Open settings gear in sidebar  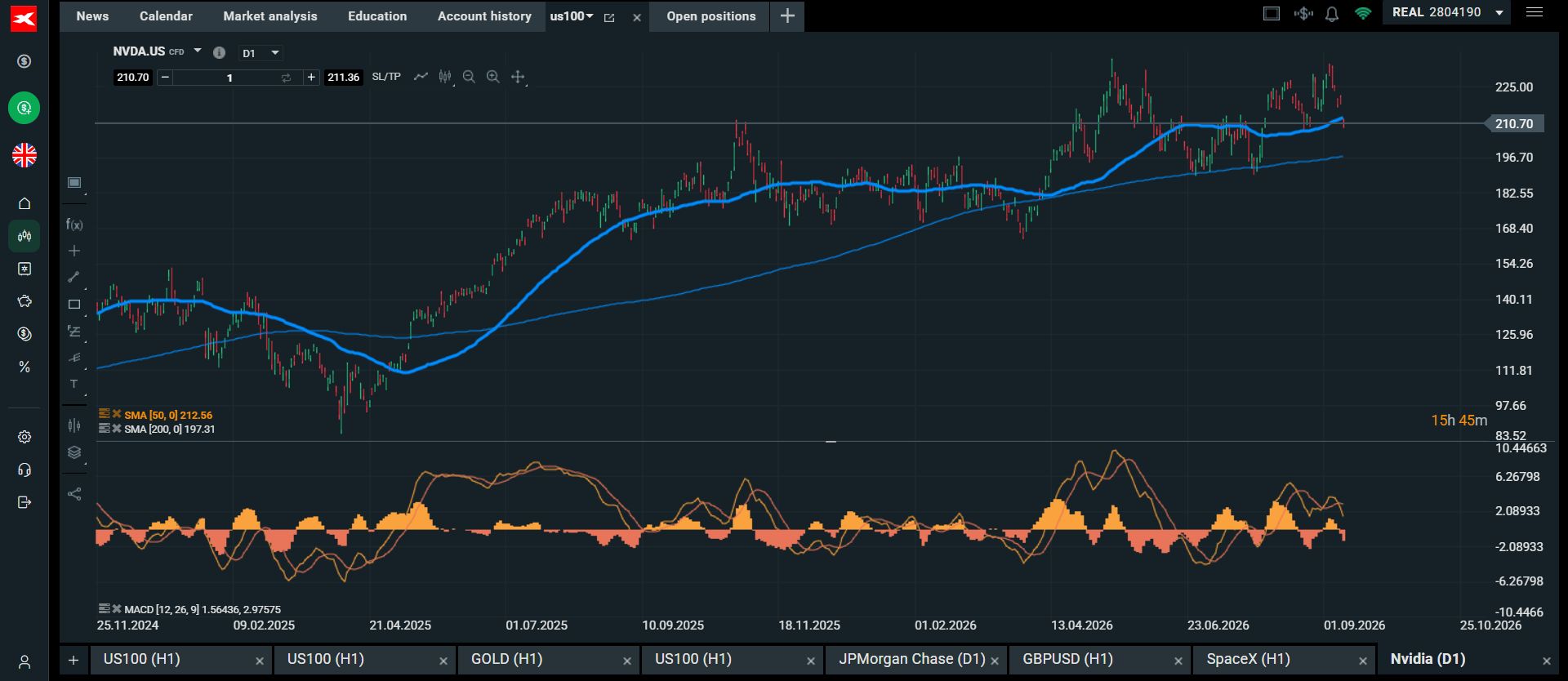click(x=24, y=437)
